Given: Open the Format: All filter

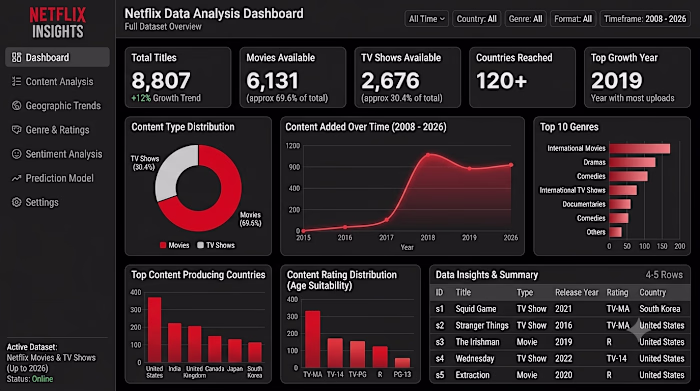Looking at the screenshot, I should pyautogui.click(x=573, y=19).
